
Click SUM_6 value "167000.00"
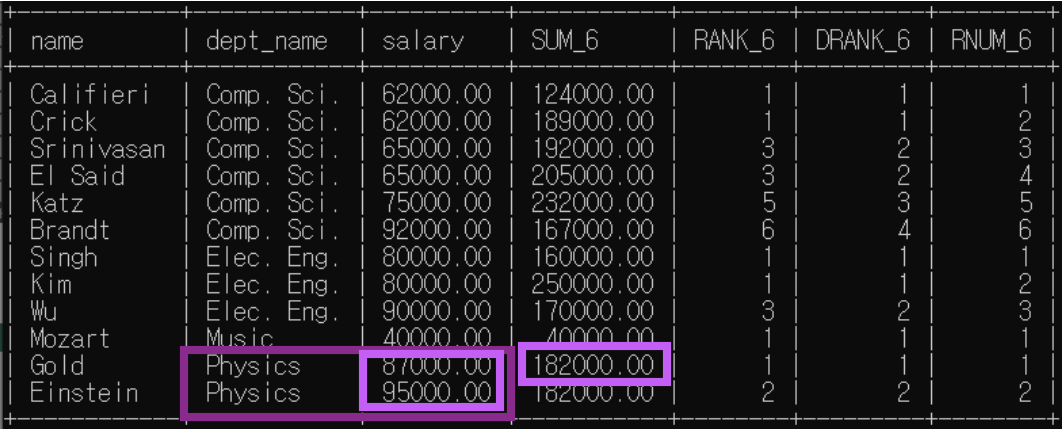593,230
